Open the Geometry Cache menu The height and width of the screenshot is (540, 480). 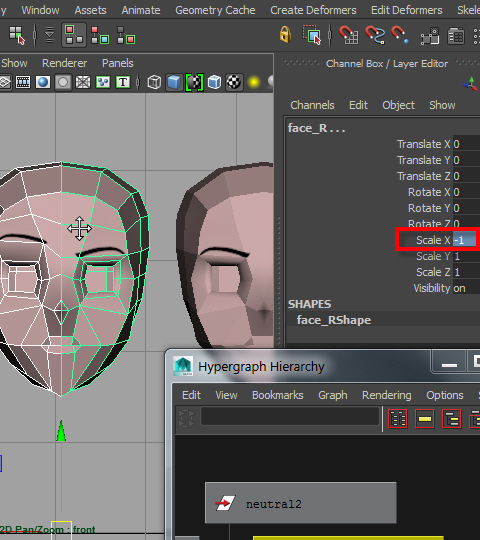pos(215,10)
